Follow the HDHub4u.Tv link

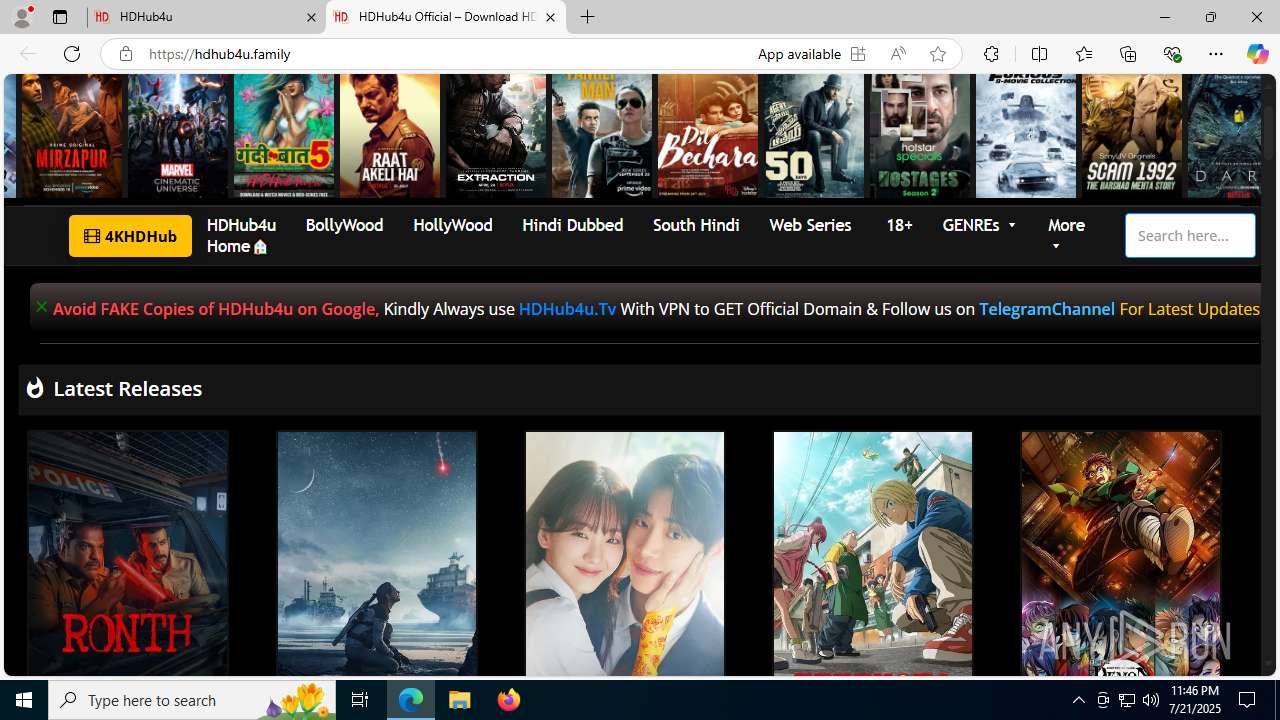(567, 309)
